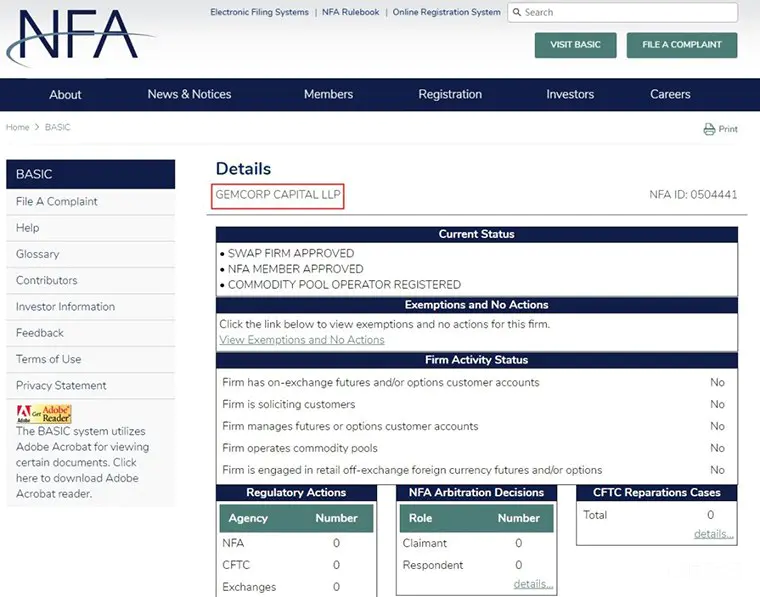This screenshot has width=760, height=597.
Task: Open Investor Information in sidebar
Action: [x=91, y=306]
